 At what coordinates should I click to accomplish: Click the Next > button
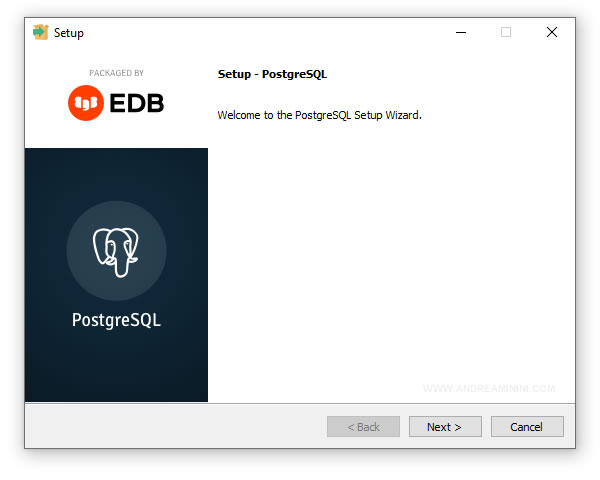click(x=445, y=426)
